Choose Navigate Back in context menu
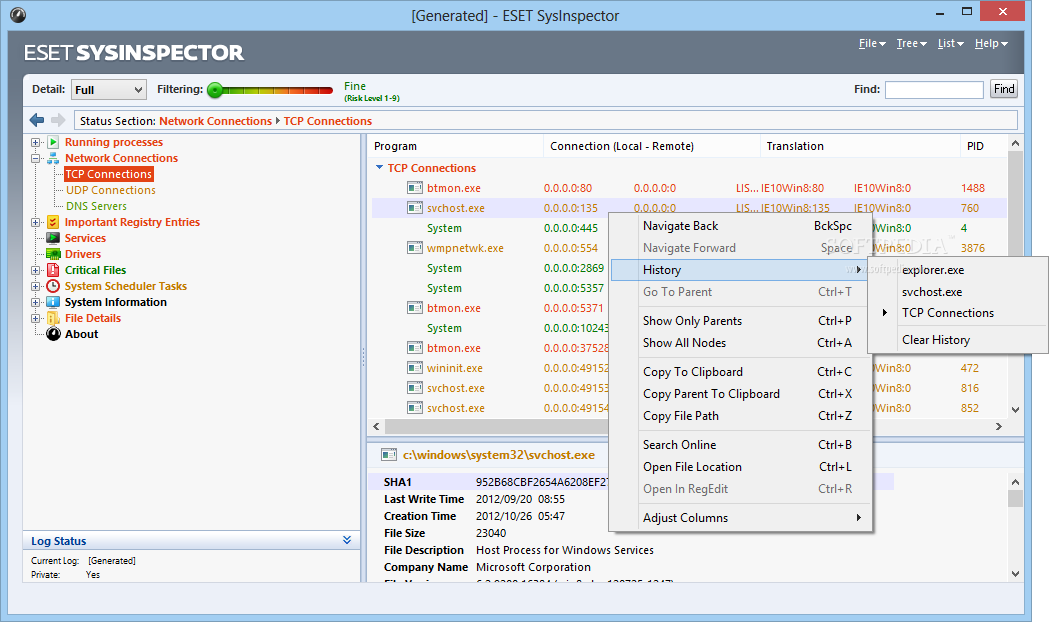1049x622 pixels. coord(740,226)
